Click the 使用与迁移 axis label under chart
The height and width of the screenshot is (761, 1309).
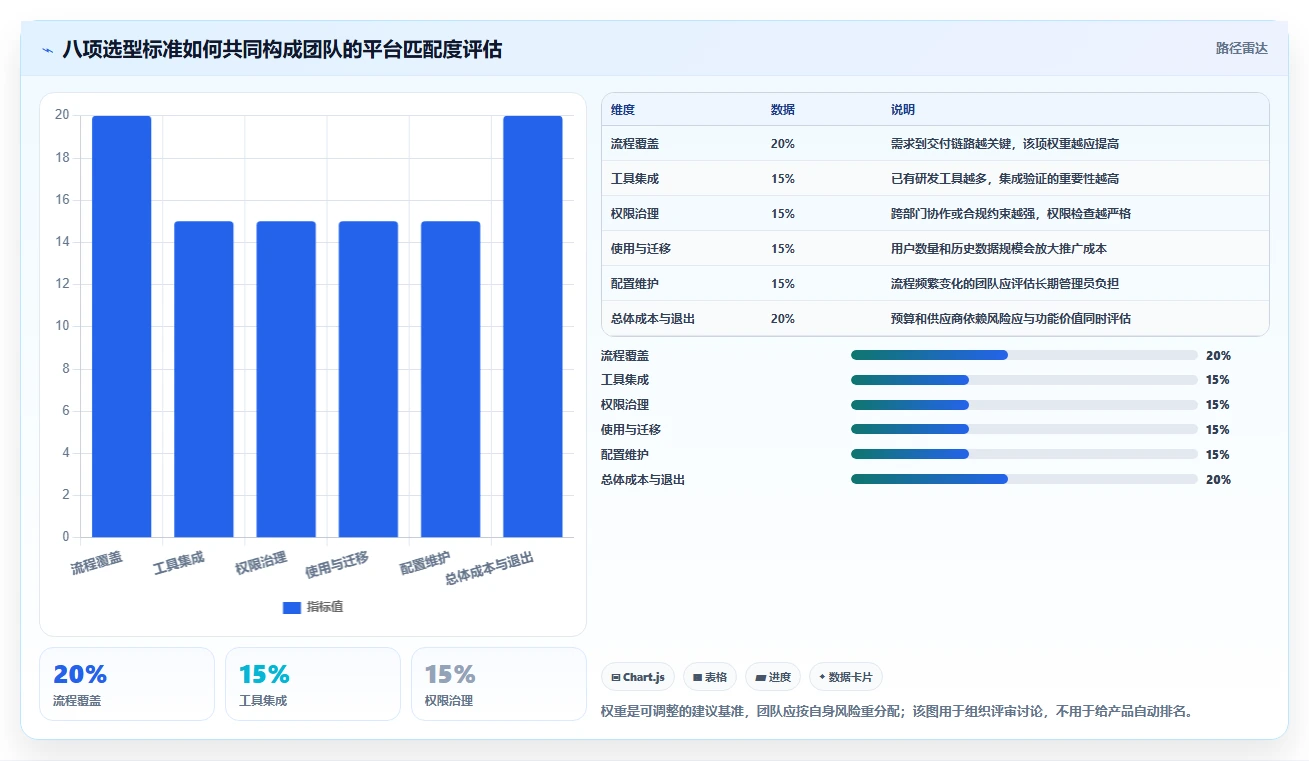(337, 565)
